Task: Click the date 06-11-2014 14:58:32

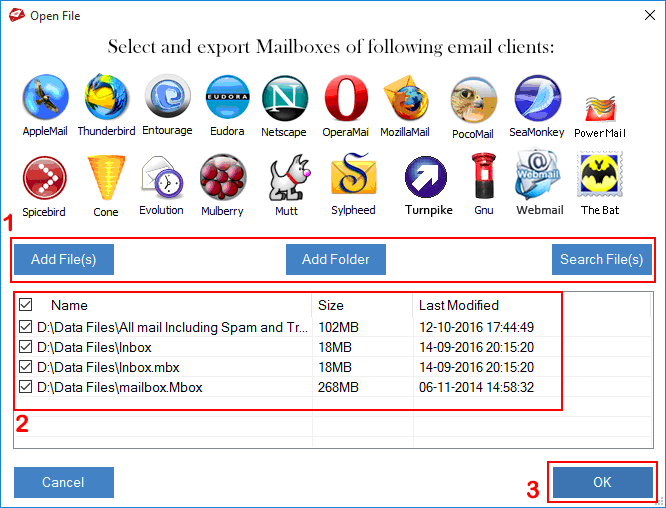Action: pyautogui.click(x=477, y=387)
